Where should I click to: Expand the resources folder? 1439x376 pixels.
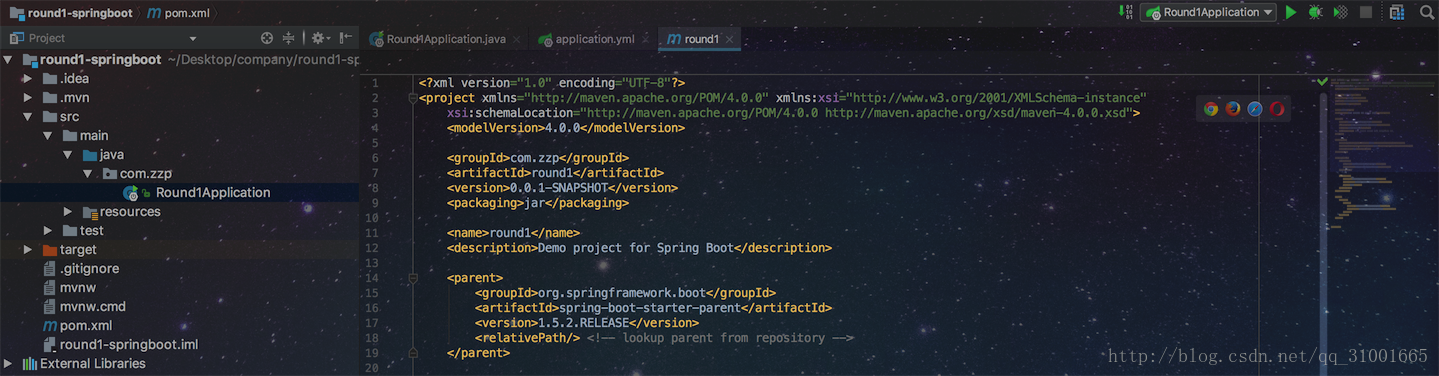68,212
